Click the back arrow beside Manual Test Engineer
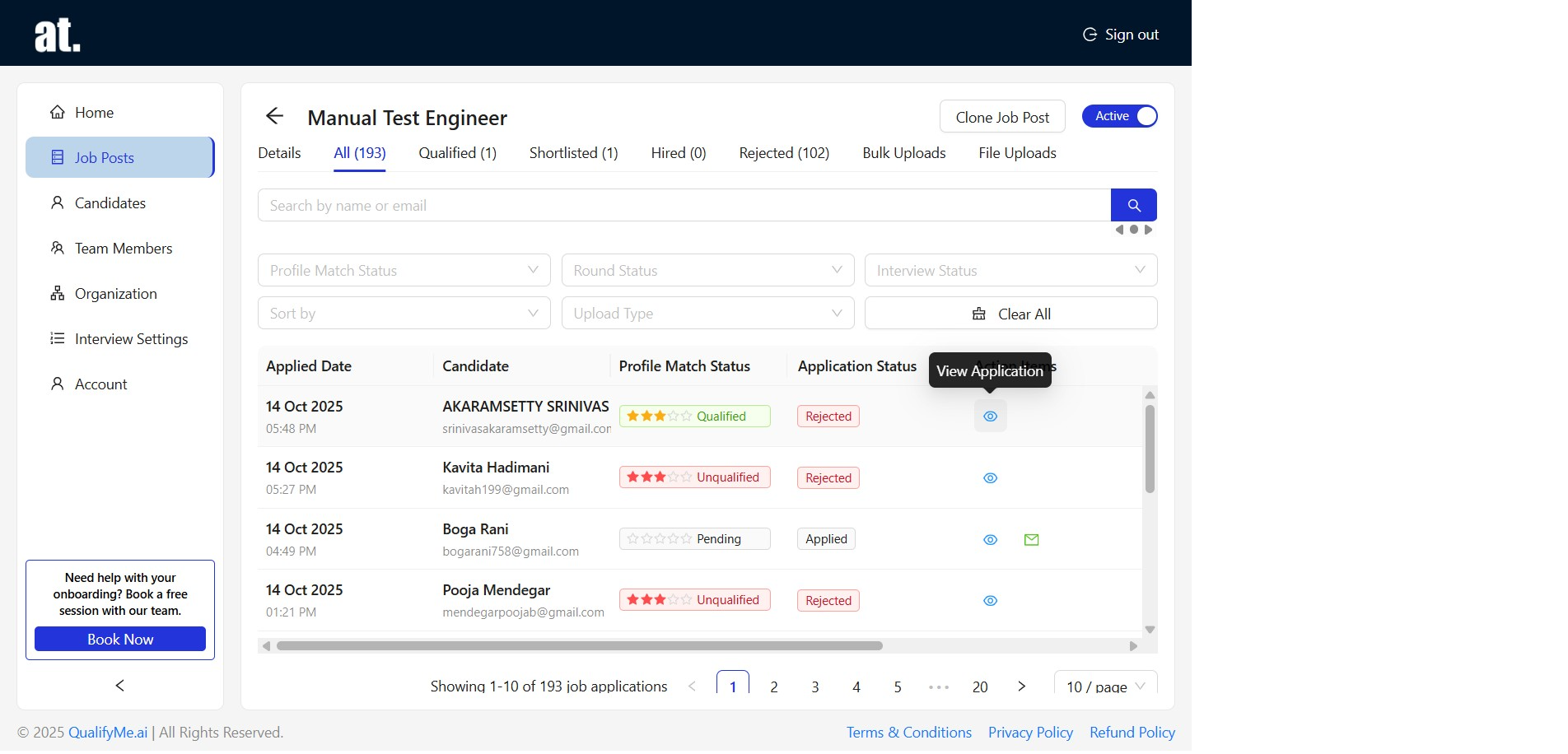 pyautogui.click(x=274, y=117)
